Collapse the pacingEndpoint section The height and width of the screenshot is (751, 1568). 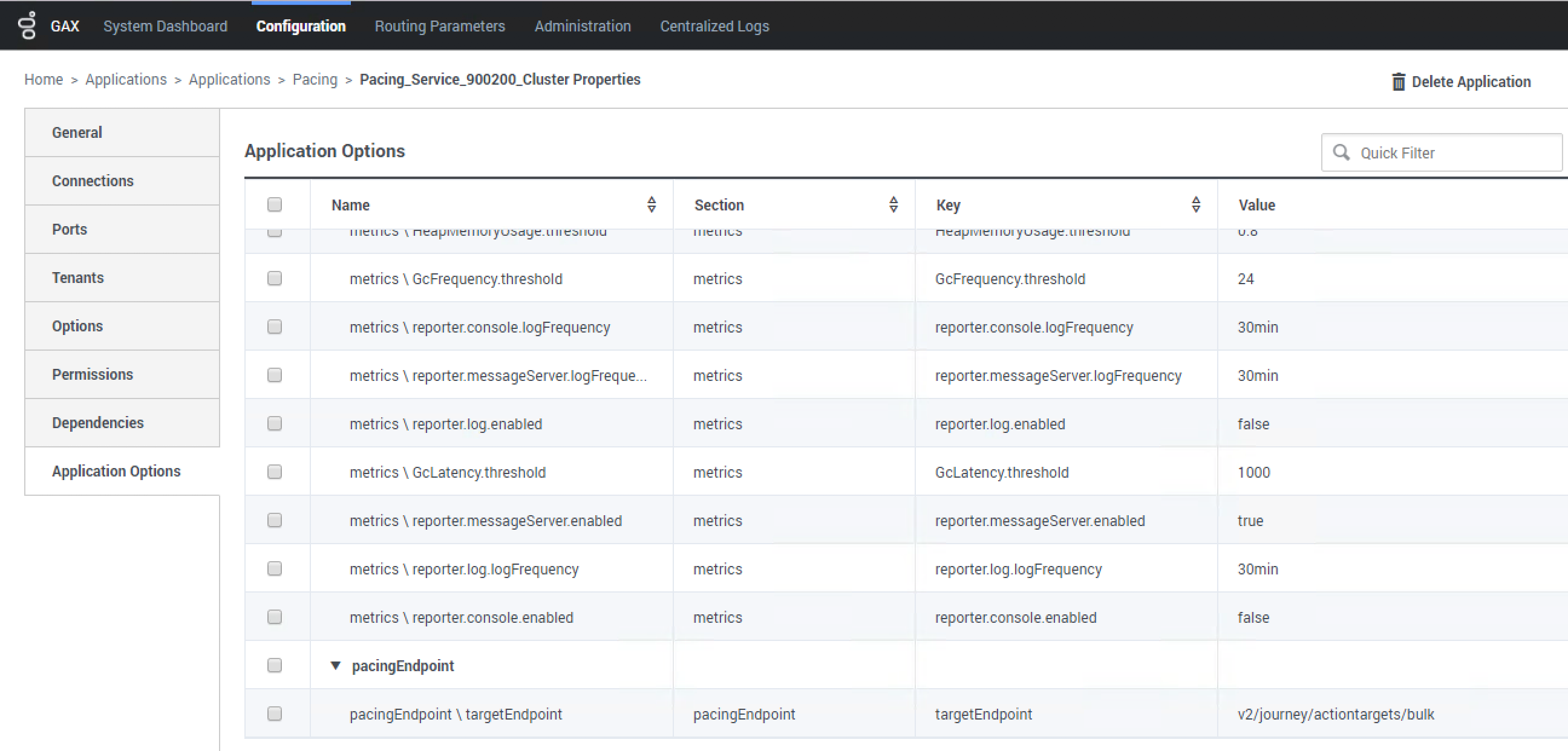coord(335,666)
